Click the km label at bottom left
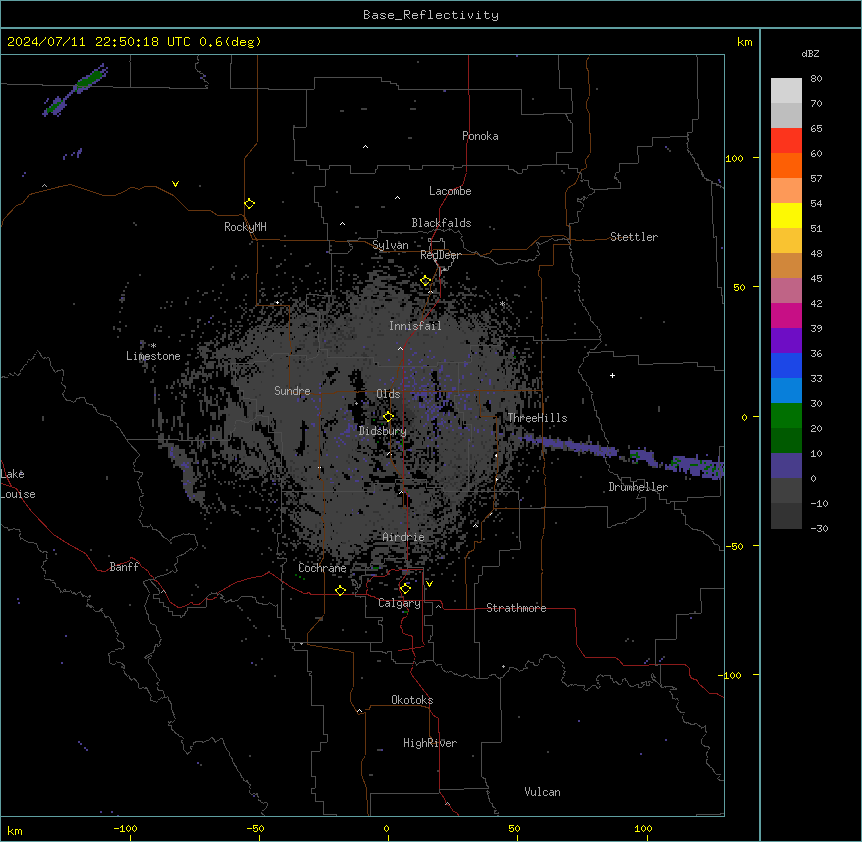Screen dimensions: 862x842 15,830
